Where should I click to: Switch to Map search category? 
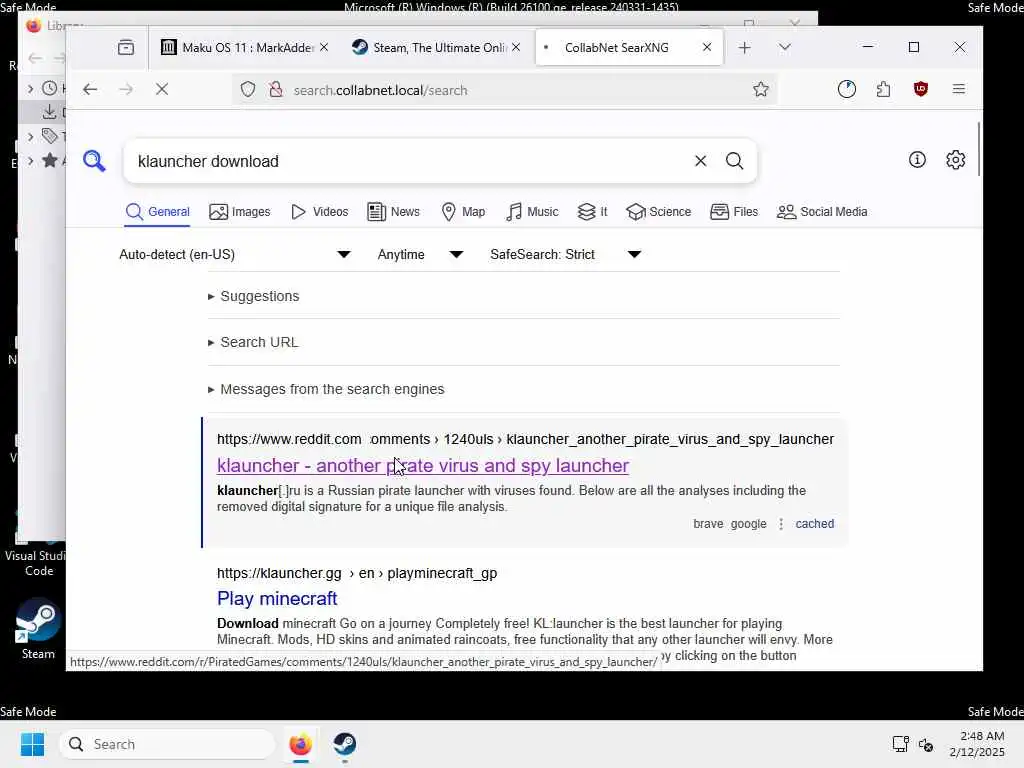463,212
